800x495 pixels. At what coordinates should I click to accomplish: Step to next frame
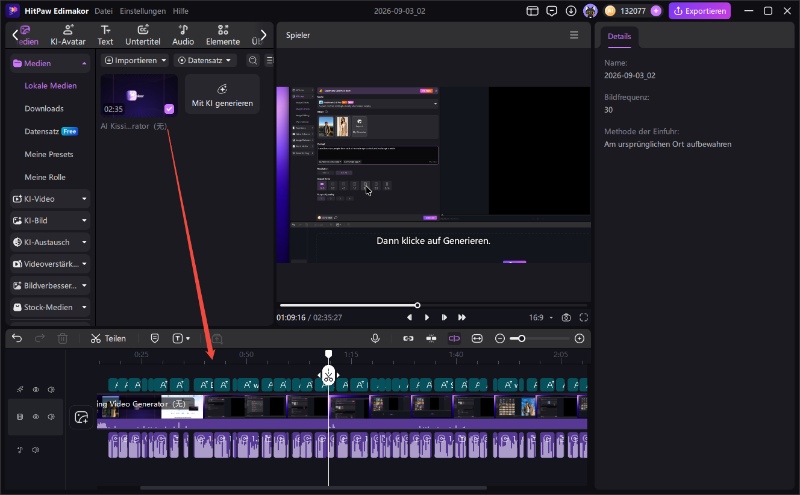[444, 317]
